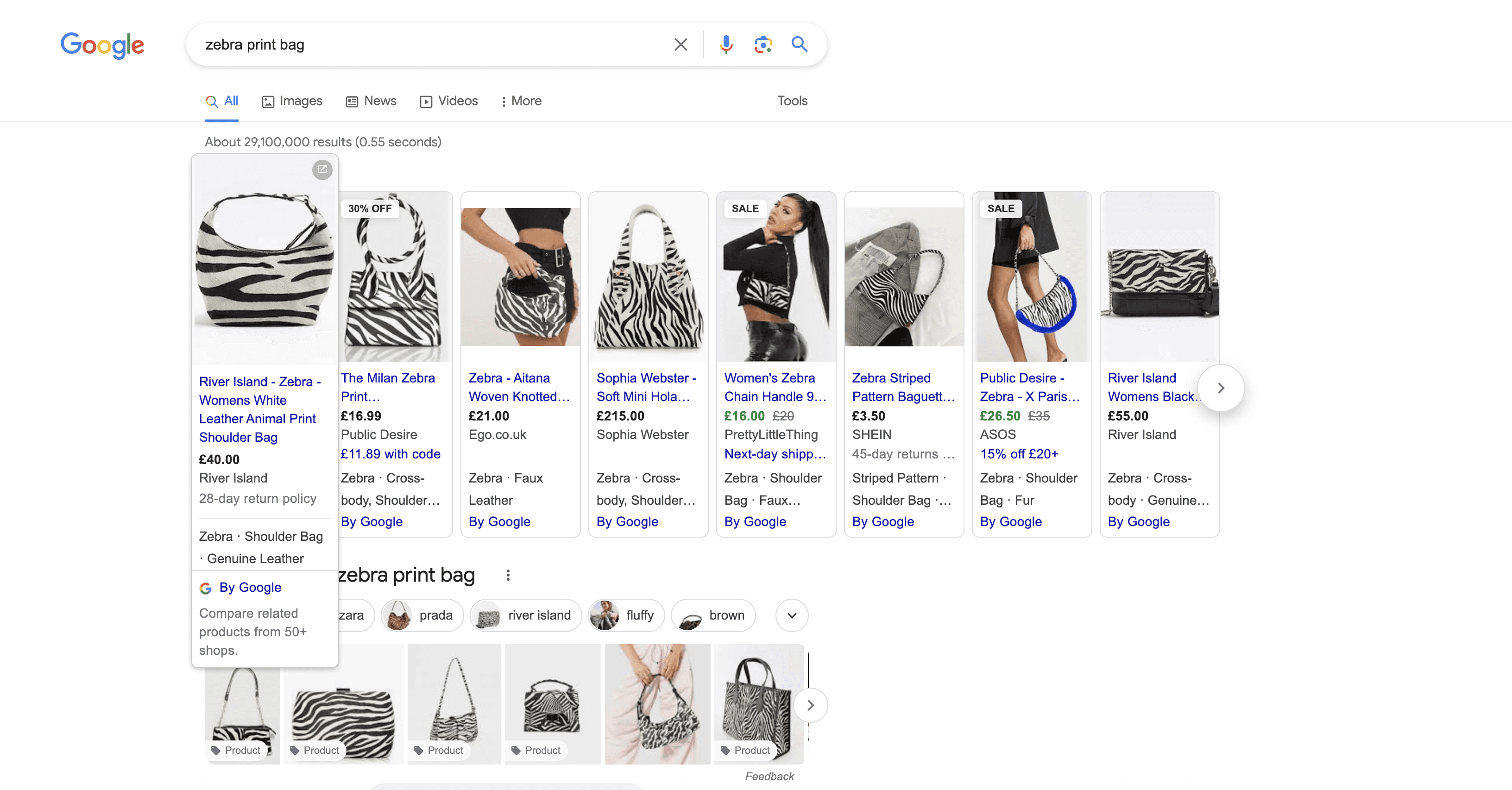Click the Google G icon beside By Google
The height and width of the screenshot is (790, 1512).
(205, 588)
